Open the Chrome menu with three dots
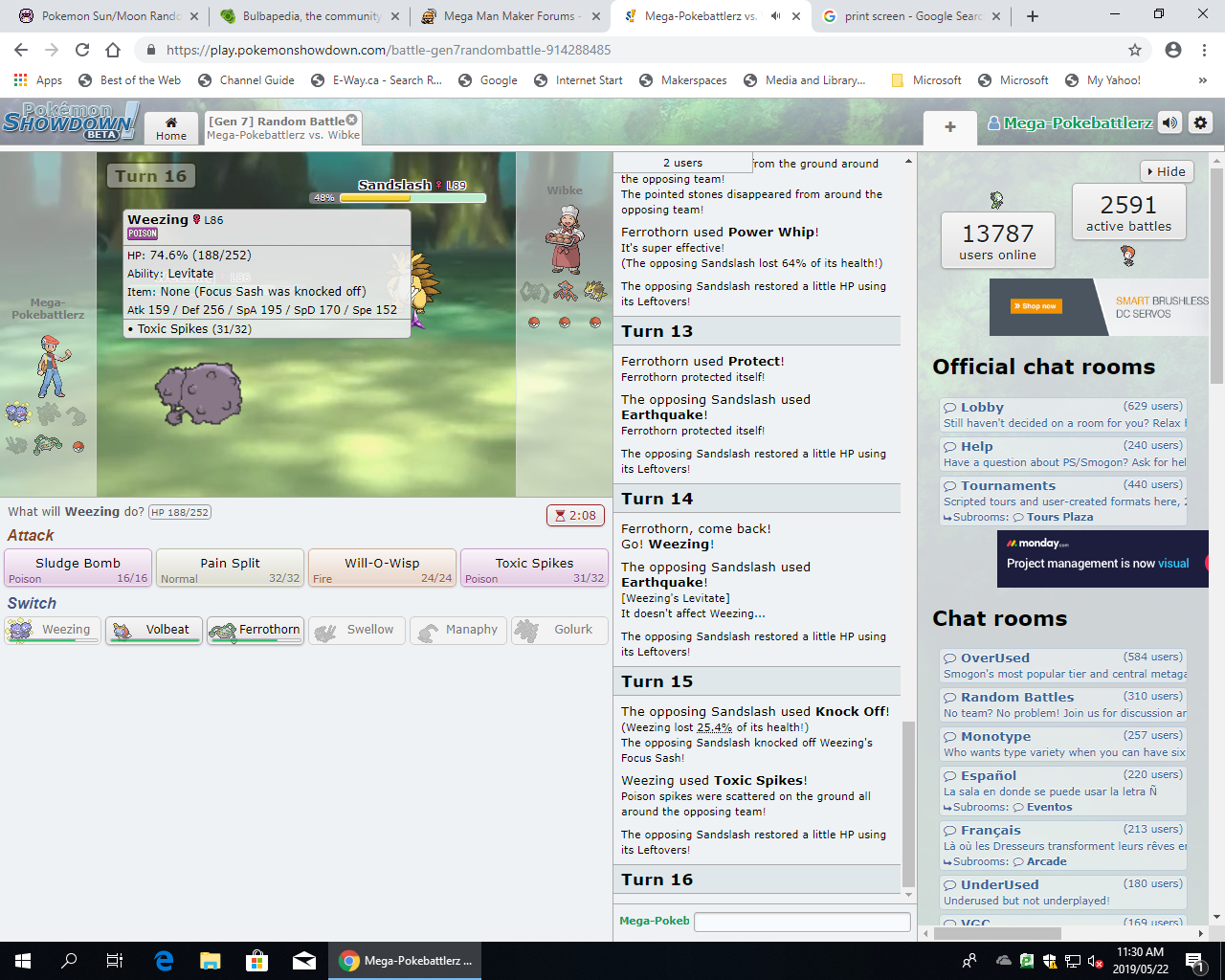The width and height of the screenshot is (1225, 980). click(1205, 50)
